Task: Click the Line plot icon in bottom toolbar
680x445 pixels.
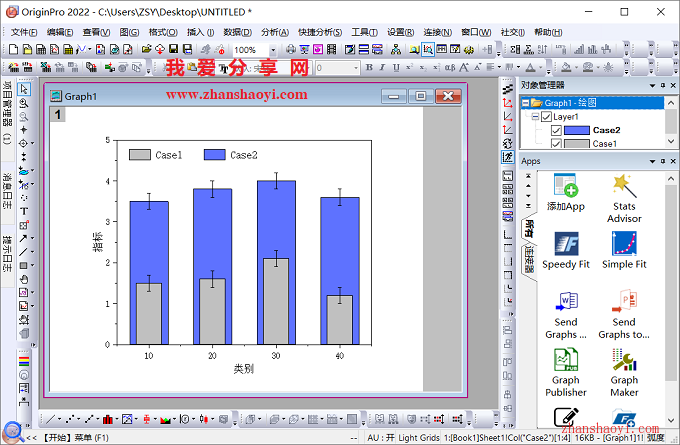Action: point(51,419)
